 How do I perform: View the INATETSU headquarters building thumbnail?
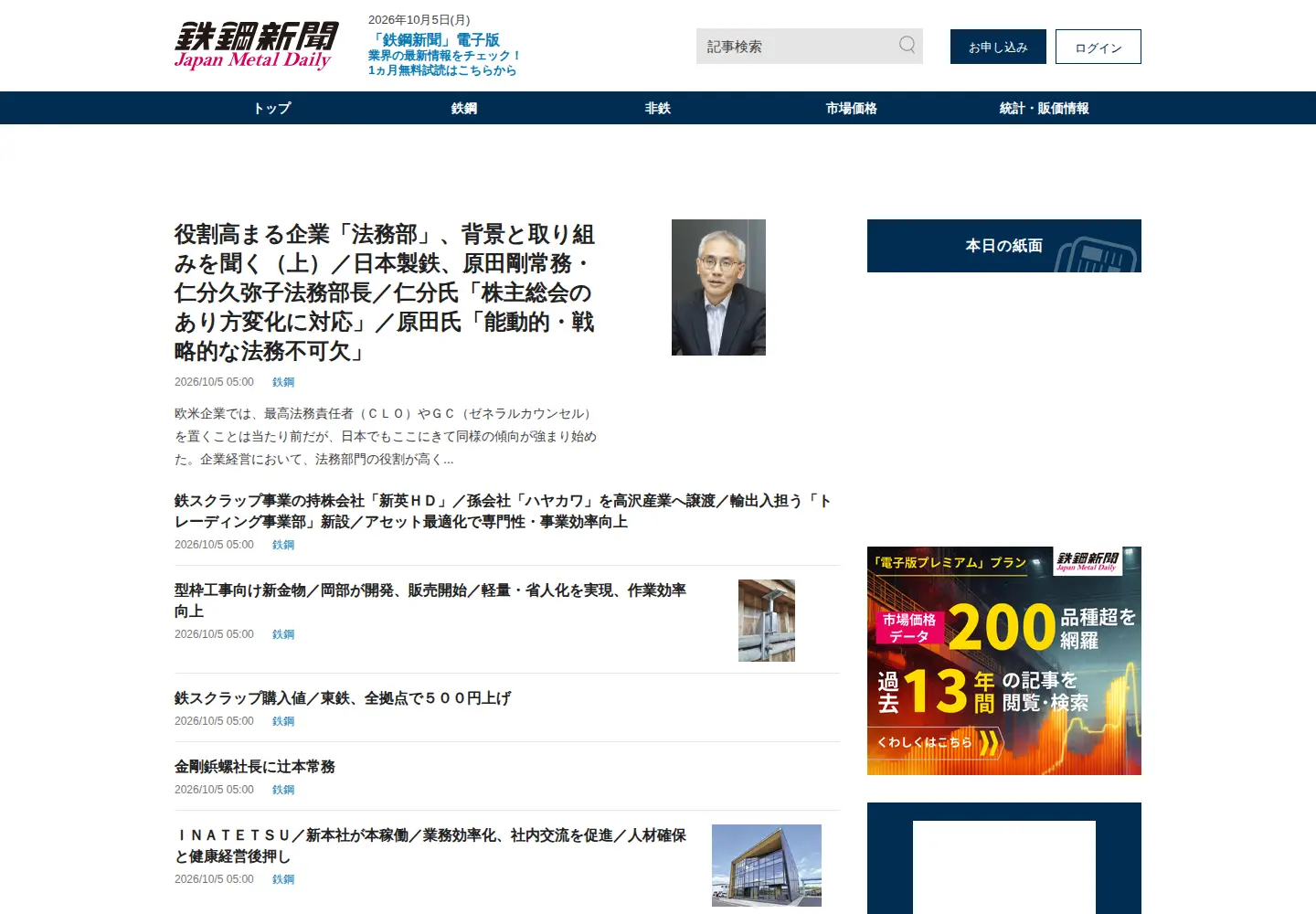click(x=767, y=866)
